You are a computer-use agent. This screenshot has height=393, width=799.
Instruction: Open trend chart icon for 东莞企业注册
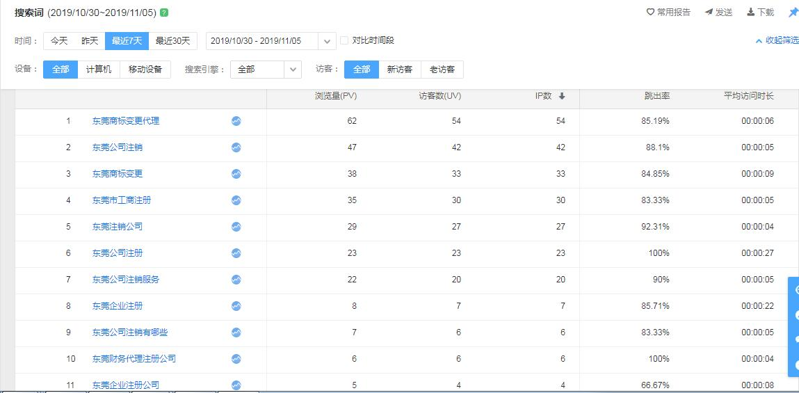(x=236, y=306)
